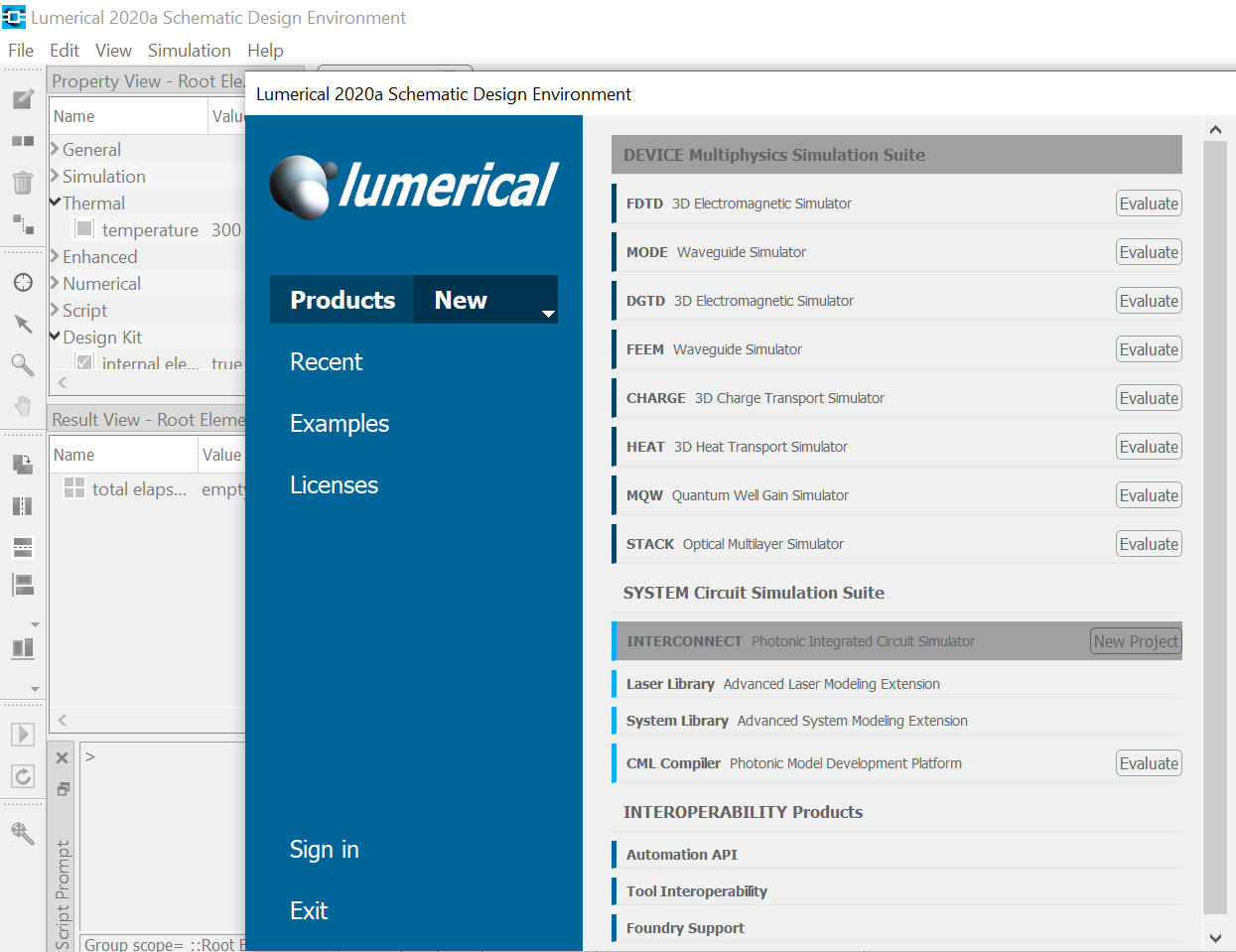Click the products list vertical scrollbar
Viewport: 1236px width, 952px height.
pyautogui.click(x=1215, y=527)
